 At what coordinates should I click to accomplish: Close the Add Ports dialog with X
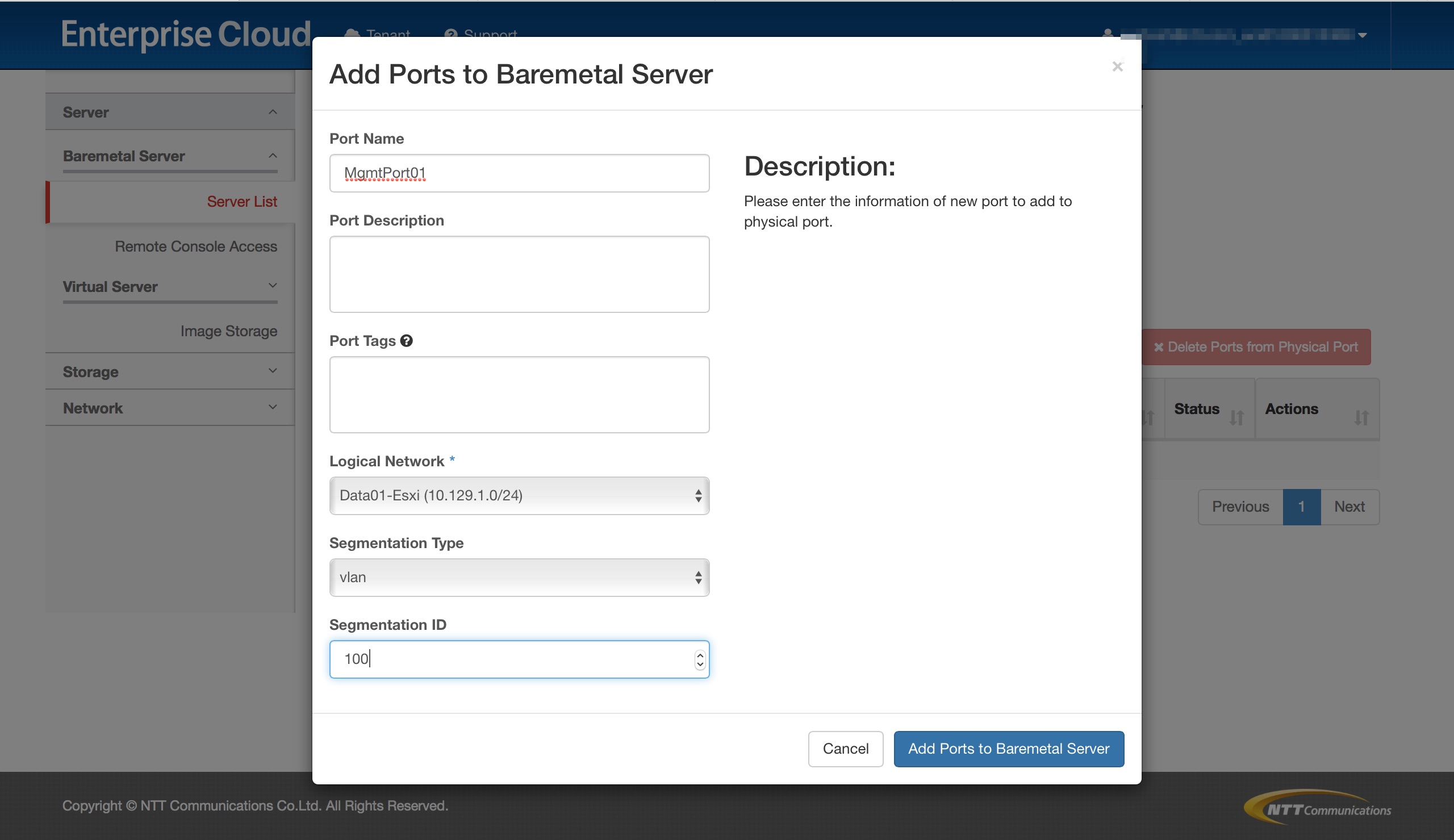[x=1117, y=66]
